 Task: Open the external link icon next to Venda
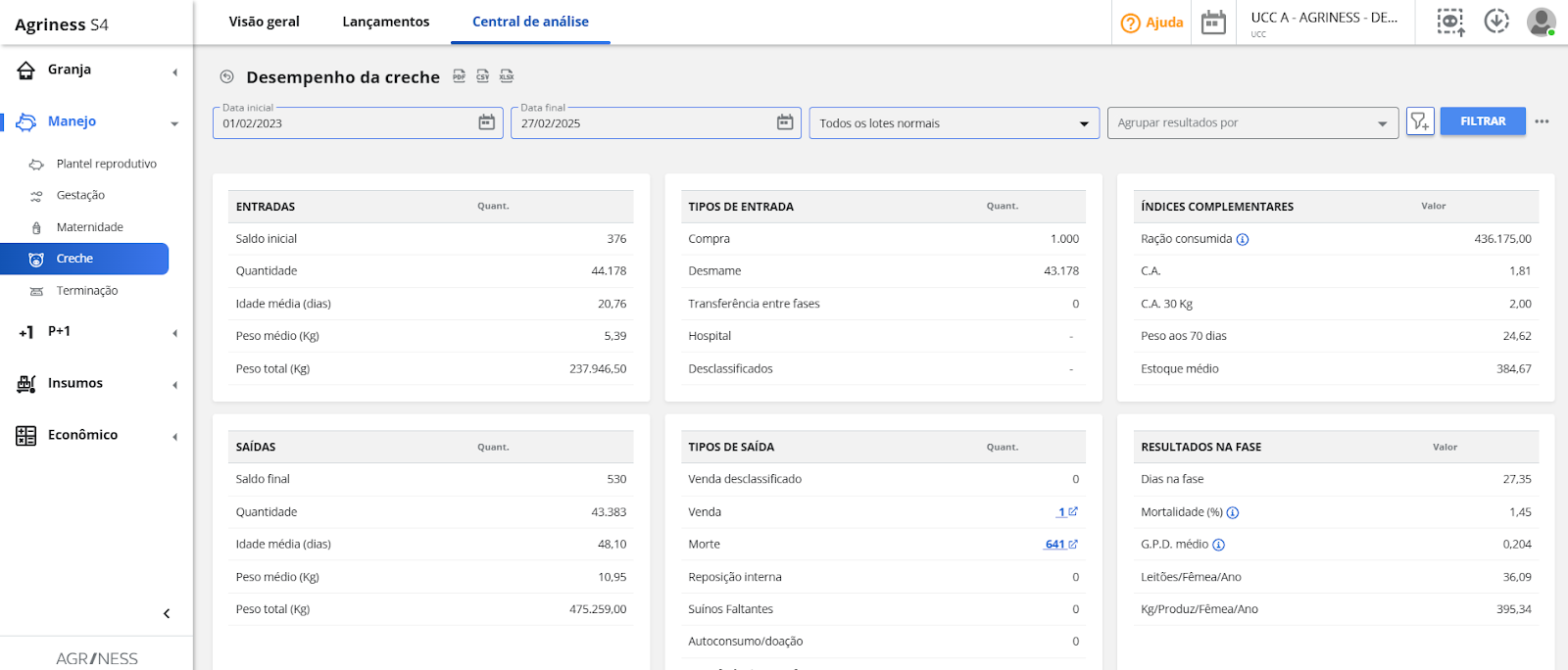point(1073,511)
